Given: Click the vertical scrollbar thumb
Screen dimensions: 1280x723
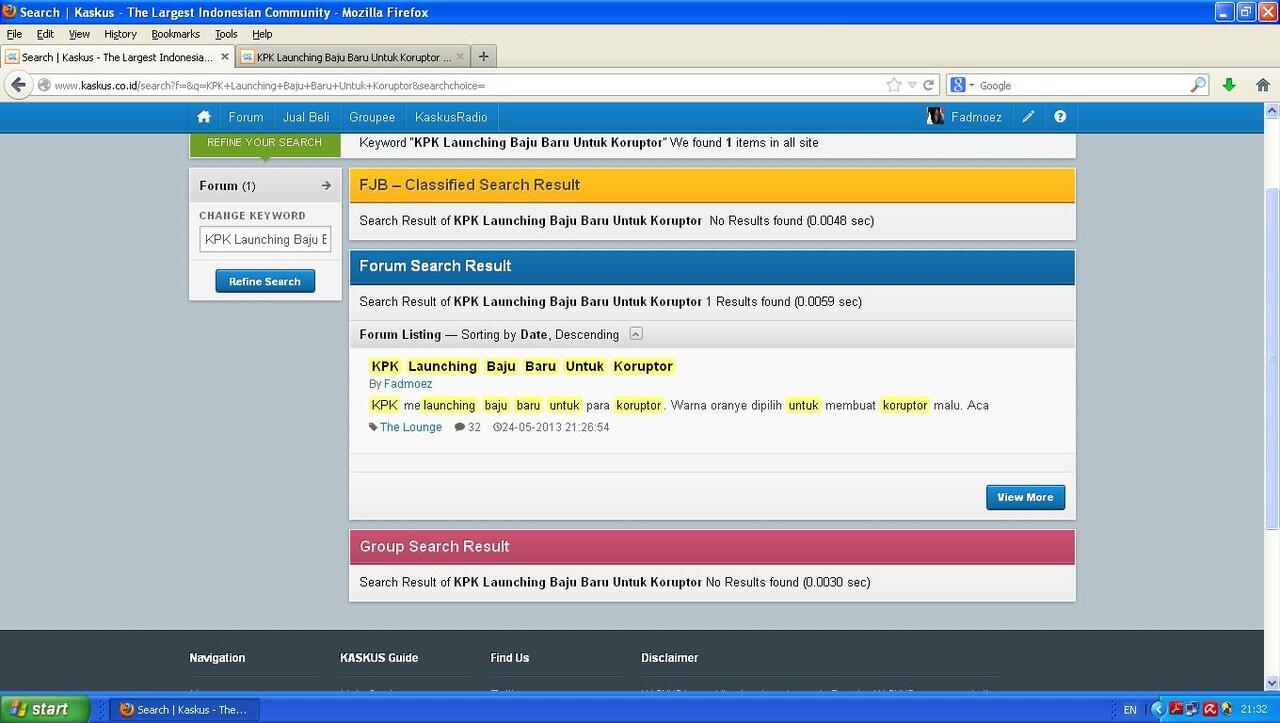Looking at the screenshot, I should point(1272,358).
